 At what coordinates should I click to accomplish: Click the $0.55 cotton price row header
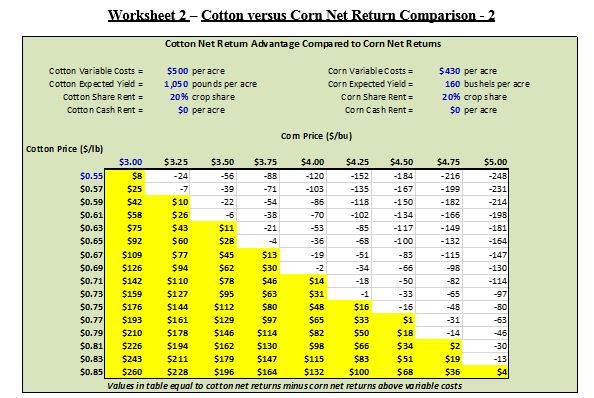click(91, 176)
